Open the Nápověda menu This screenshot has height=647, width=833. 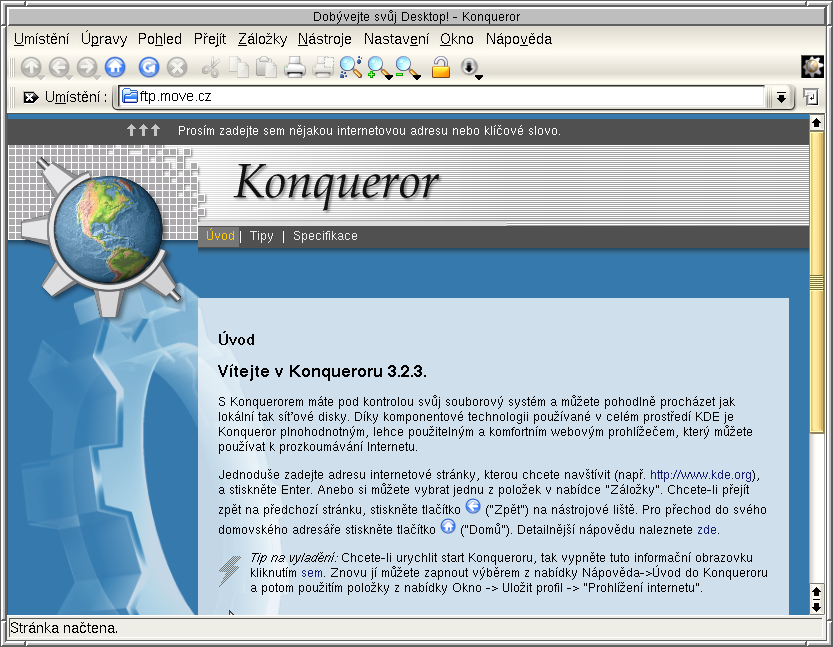519,39
